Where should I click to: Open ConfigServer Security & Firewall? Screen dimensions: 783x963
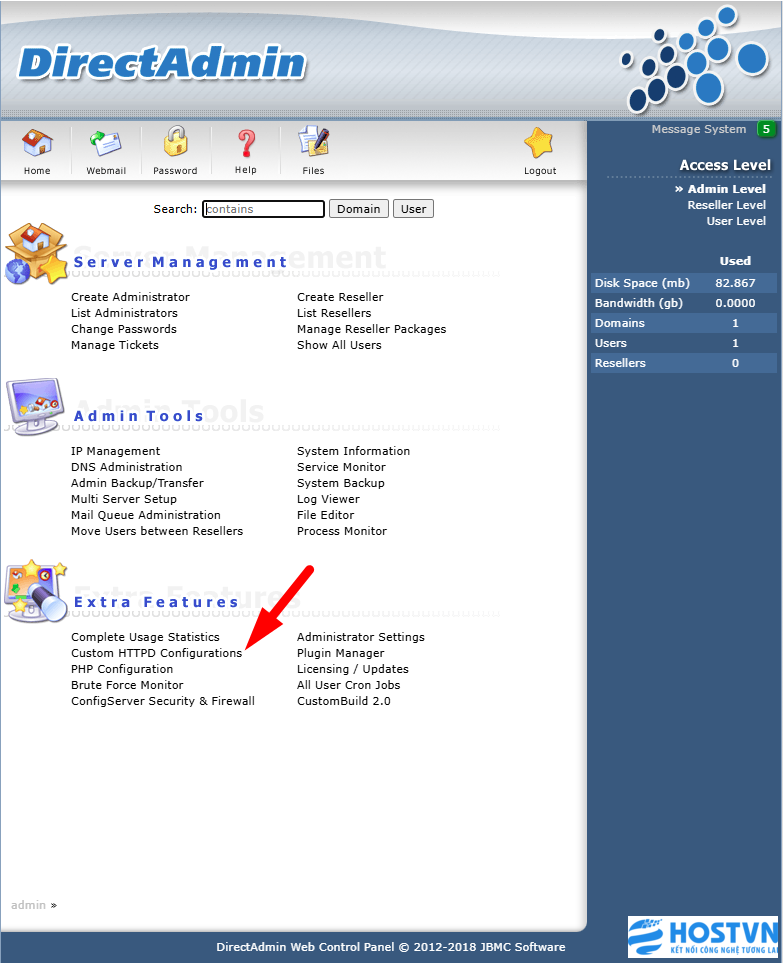pyautogui.click(x=163, y=701)
